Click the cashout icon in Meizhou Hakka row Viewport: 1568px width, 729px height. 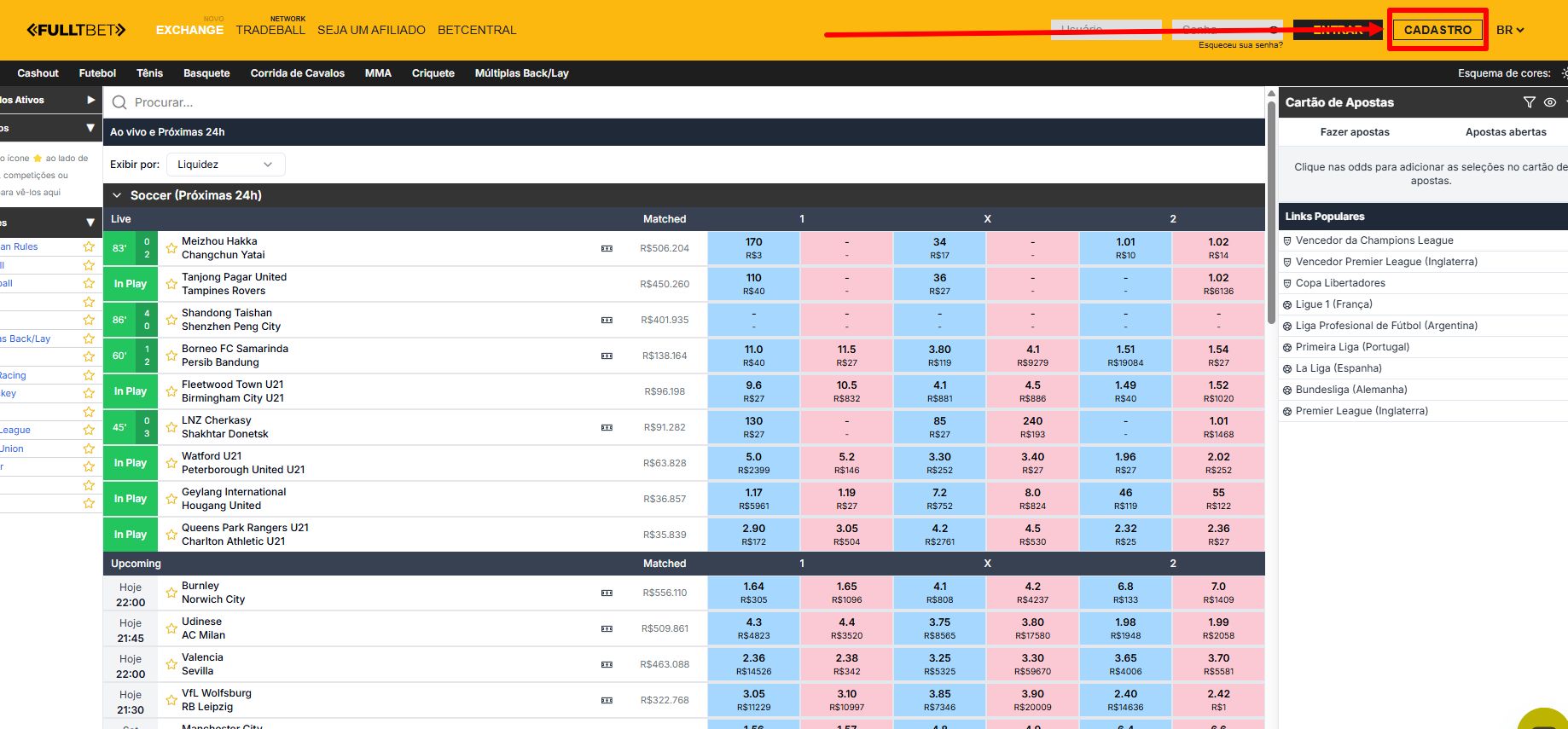pos(607,248)
